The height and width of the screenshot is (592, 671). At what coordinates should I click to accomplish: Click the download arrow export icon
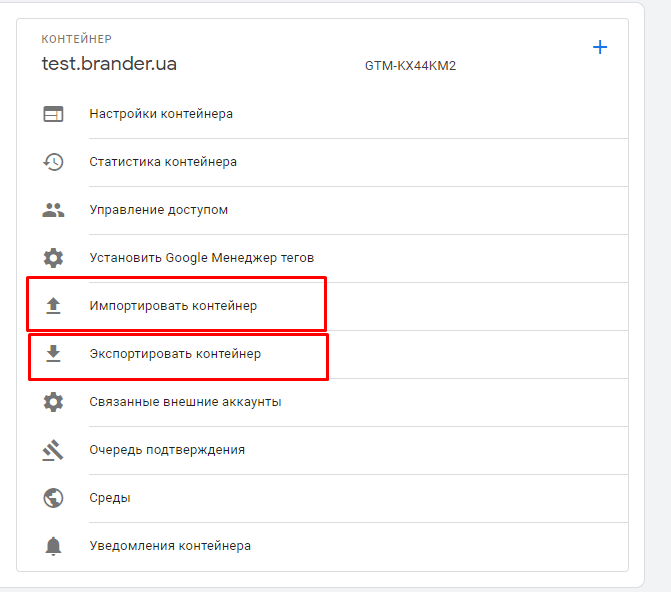(53, 354)
